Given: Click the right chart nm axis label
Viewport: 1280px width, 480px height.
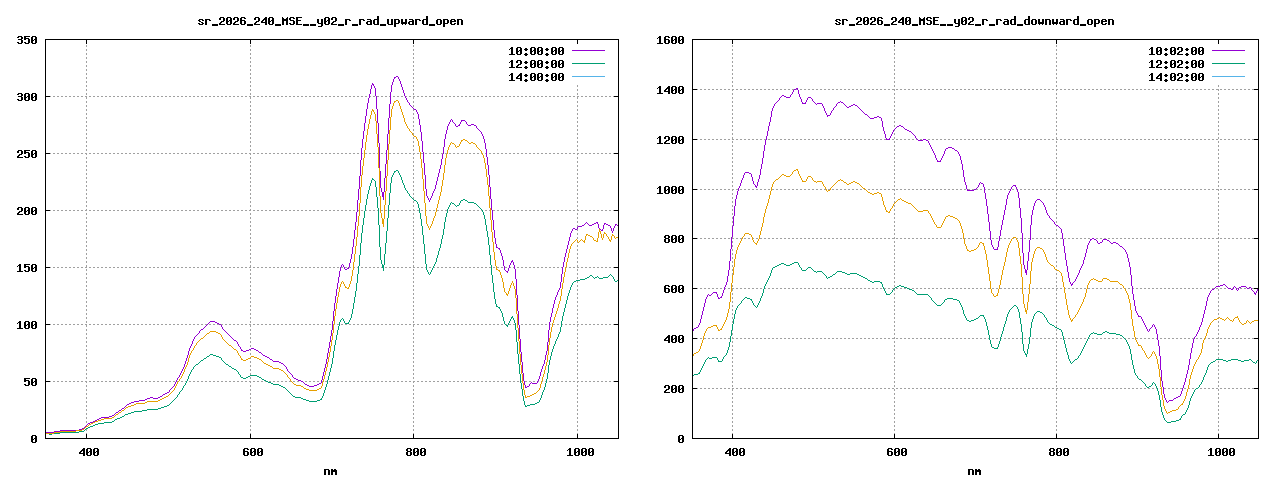Looking at the screenshot, I should [974, 470].
